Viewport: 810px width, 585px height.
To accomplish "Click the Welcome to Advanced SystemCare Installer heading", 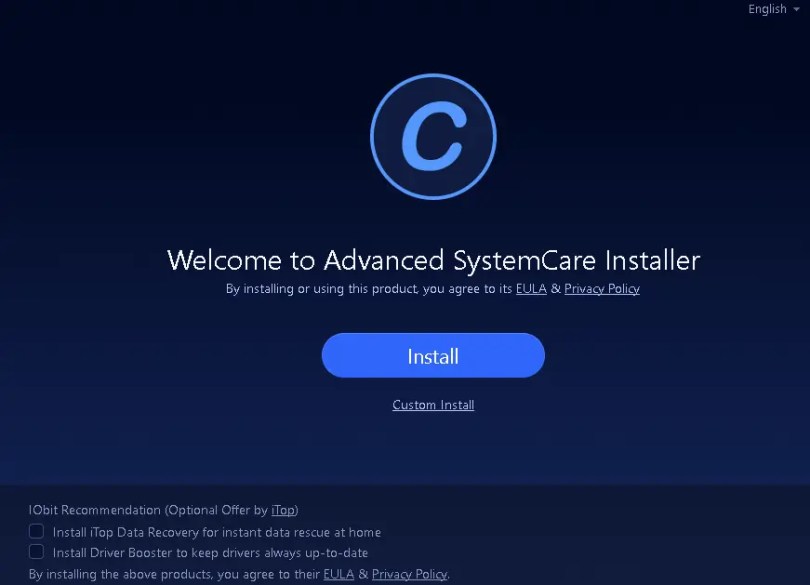I will pos(433,260).
